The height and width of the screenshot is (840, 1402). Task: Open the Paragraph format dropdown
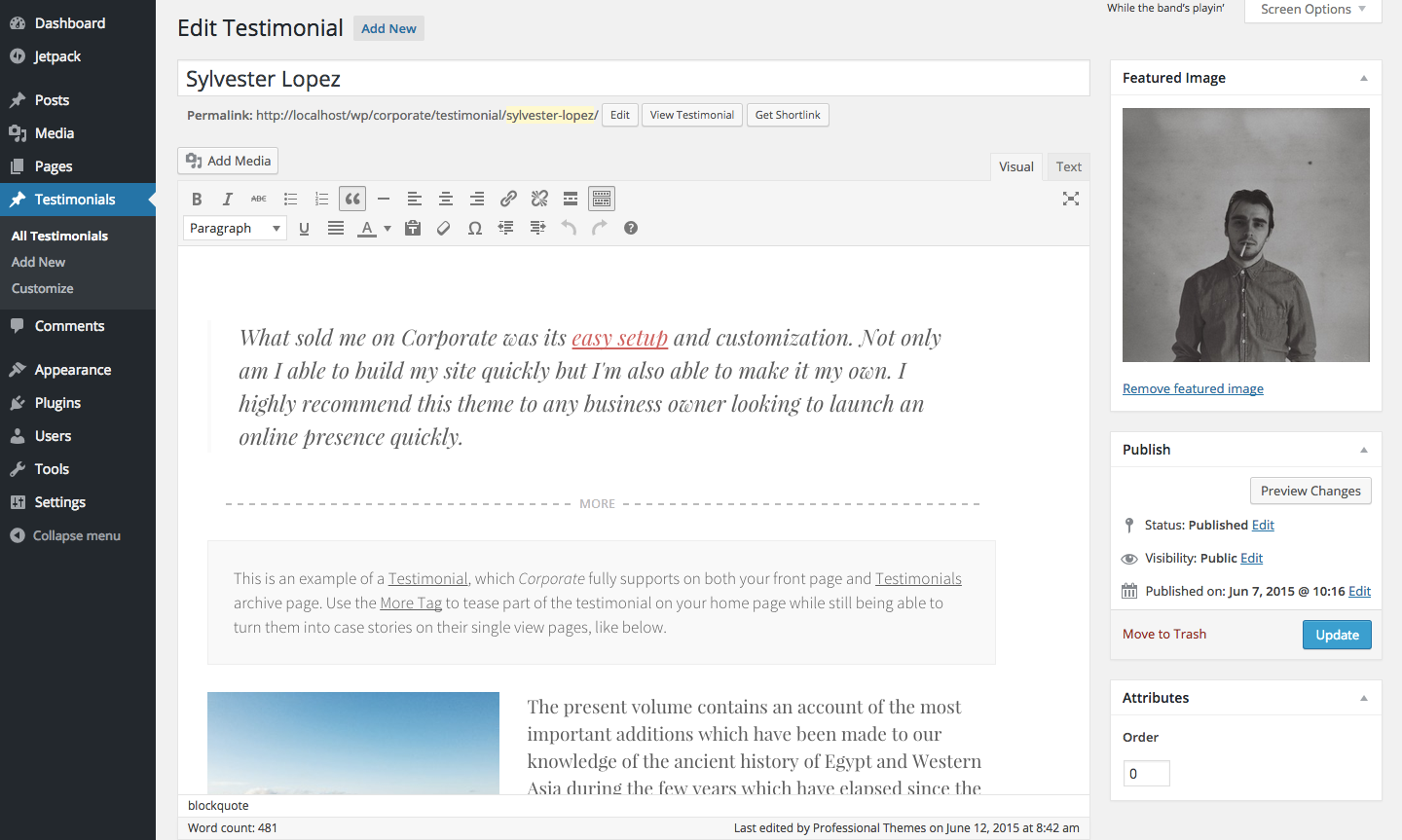pos(235,228)
